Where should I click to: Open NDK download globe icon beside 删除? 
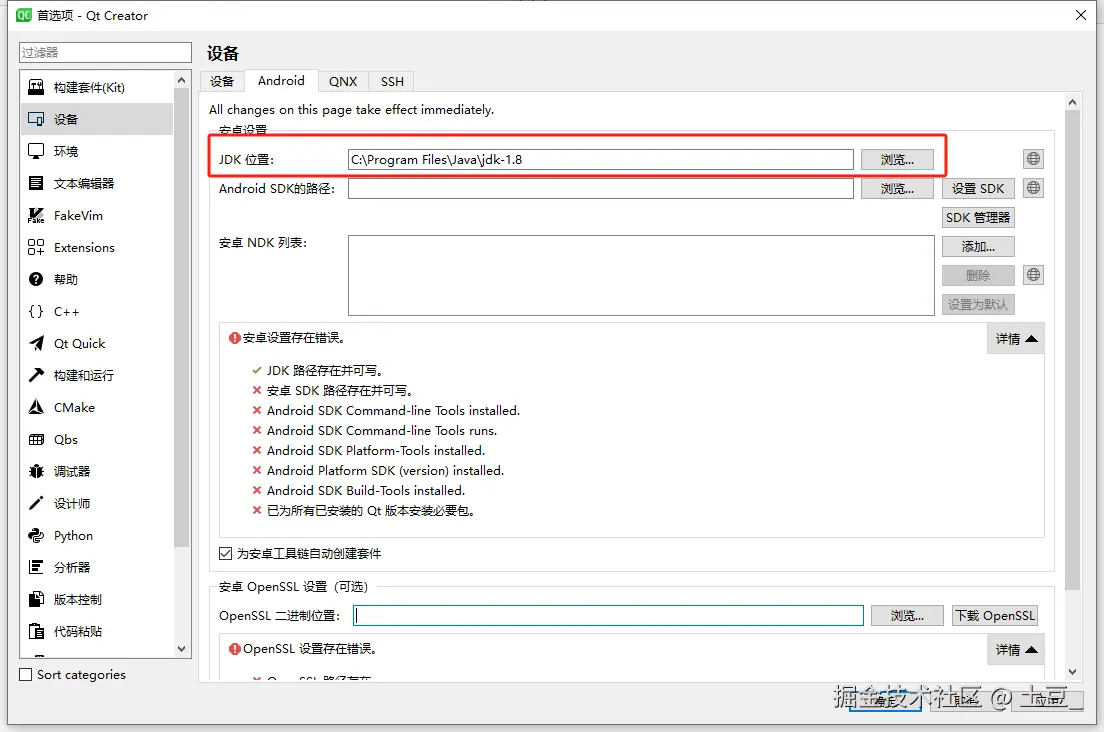1033,275
